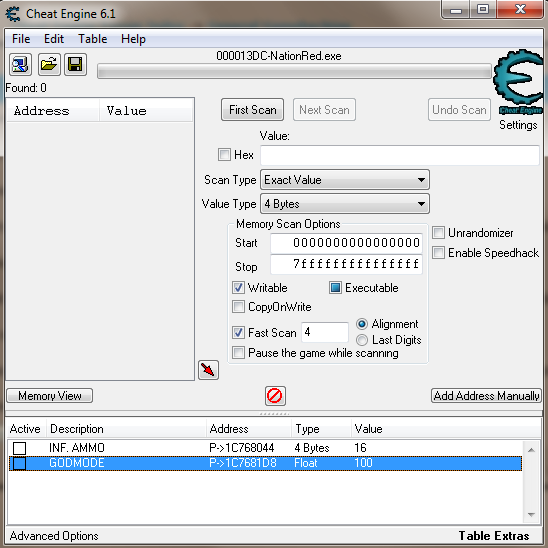The width and height of the screenshot is (548, 548).
Task: Click the Fast Scan alignment value field
Action: pos(325,332)
